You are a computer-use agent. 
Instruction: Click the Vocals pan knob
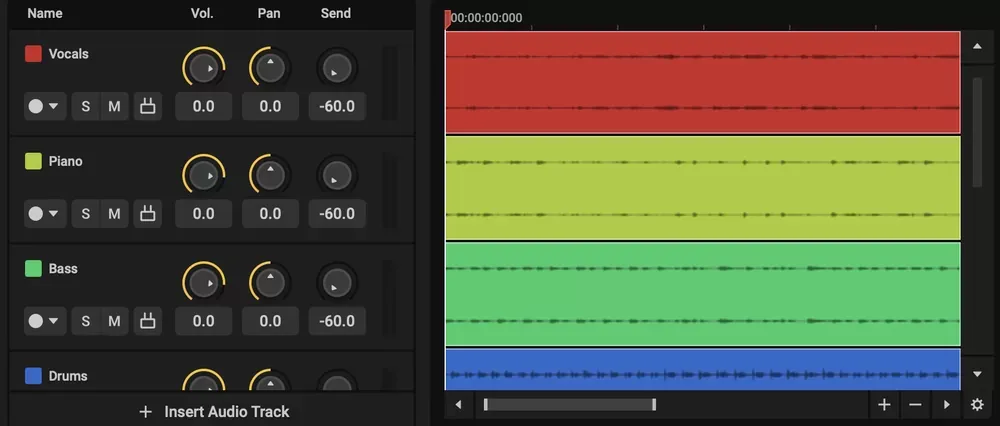click(270, 67)
